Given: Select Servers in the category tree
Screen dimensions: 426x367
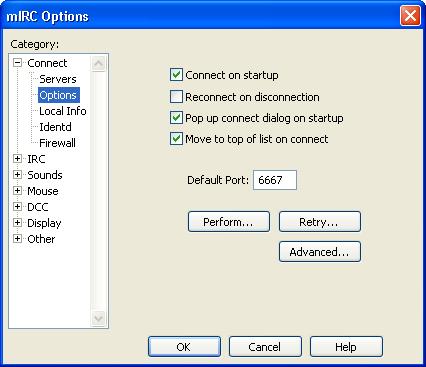Looking at the screenshot, I should (58, 79).
